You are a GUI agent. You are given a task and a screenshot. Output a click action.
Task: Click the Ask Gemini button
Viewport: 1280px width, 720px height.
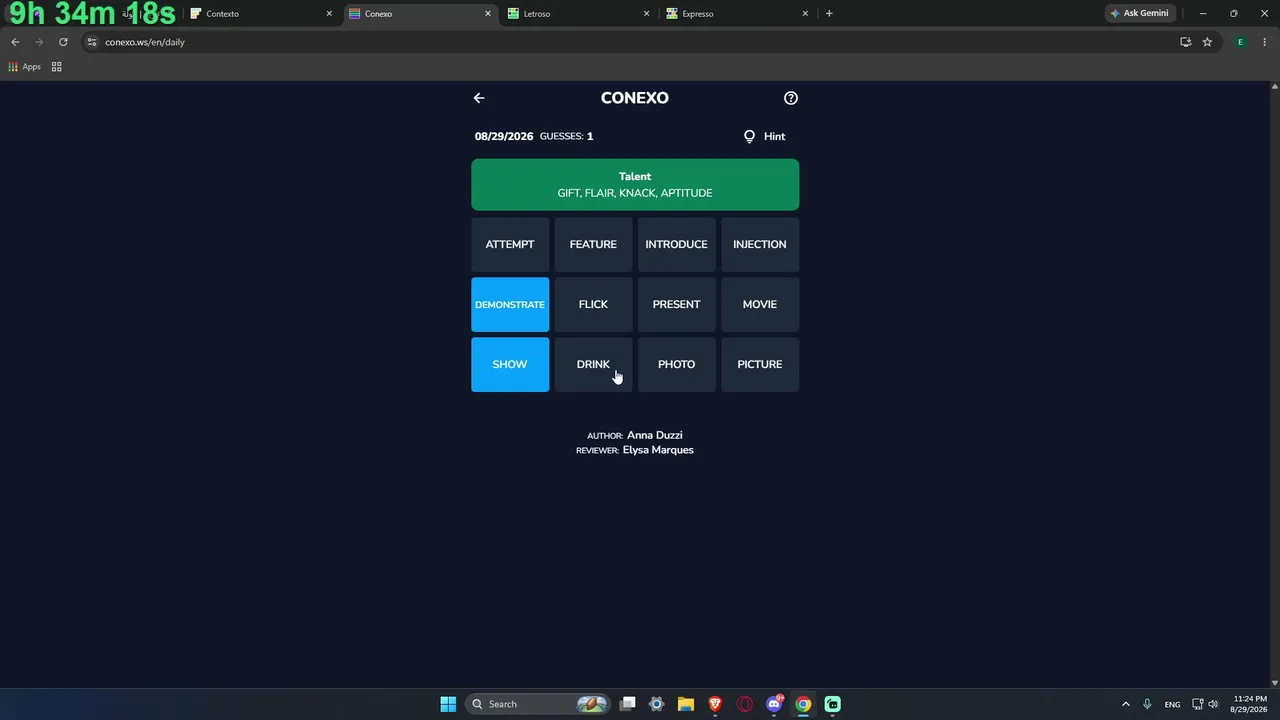point(1139,14)
